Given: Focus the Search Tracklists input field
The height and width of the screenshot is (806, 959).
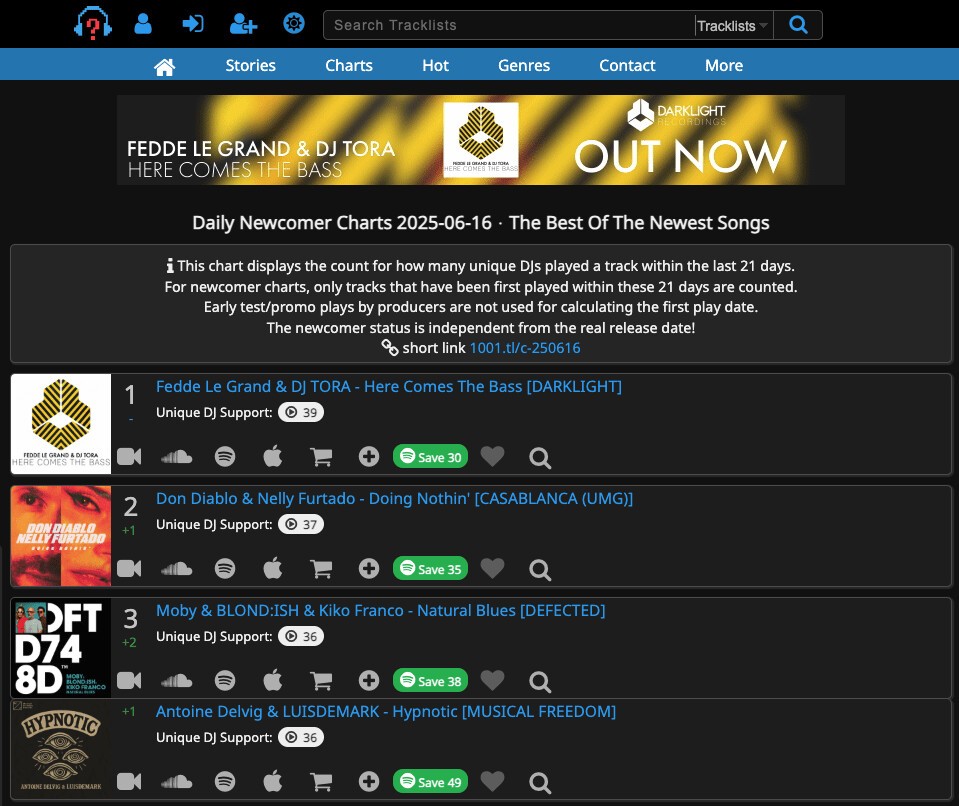Looking at the screenshot, I should pyautogui.click(x=509, y=25).
